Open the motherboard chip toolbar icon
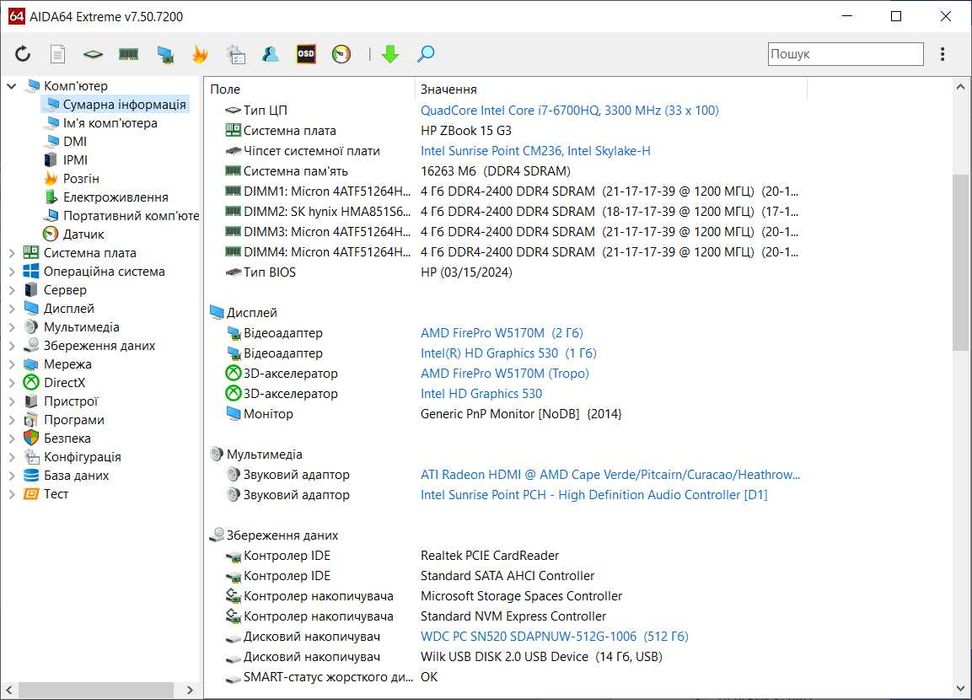Viewport: 972px width, 700px height. click(93, 54)
